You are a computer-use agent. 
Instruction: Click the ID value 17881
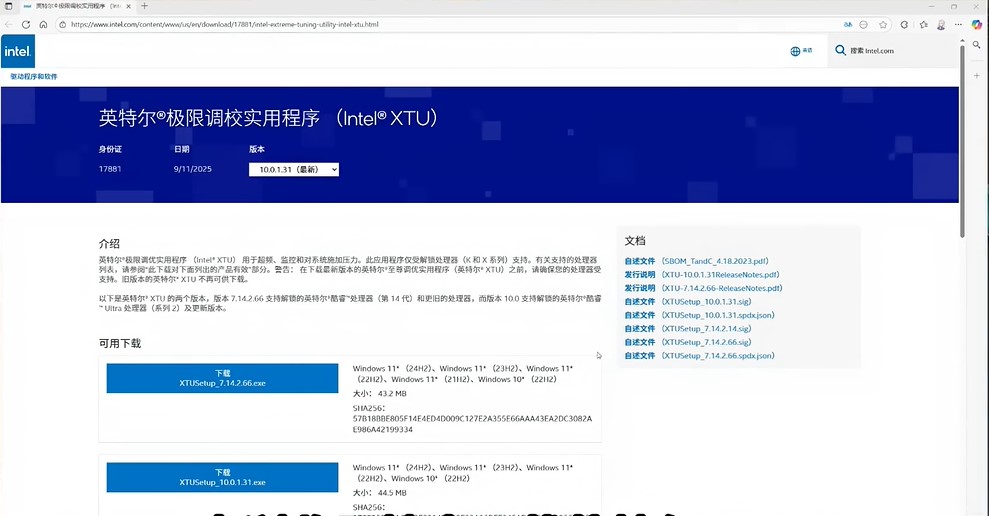pos(110,169)
